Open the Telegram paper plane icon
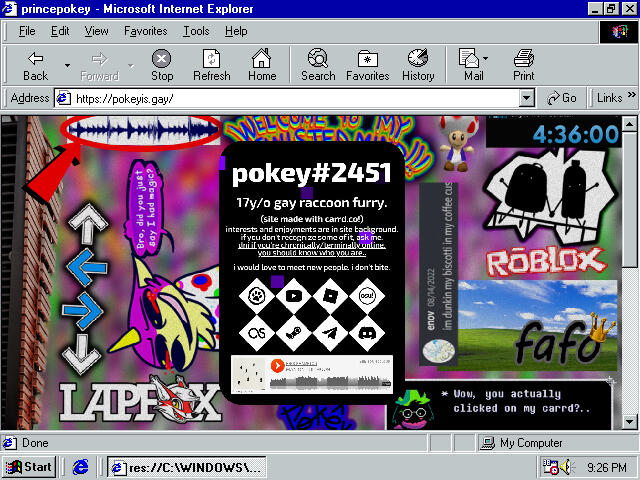The height and width of the screenshot is (480, 640). click(x=330, y=333)
